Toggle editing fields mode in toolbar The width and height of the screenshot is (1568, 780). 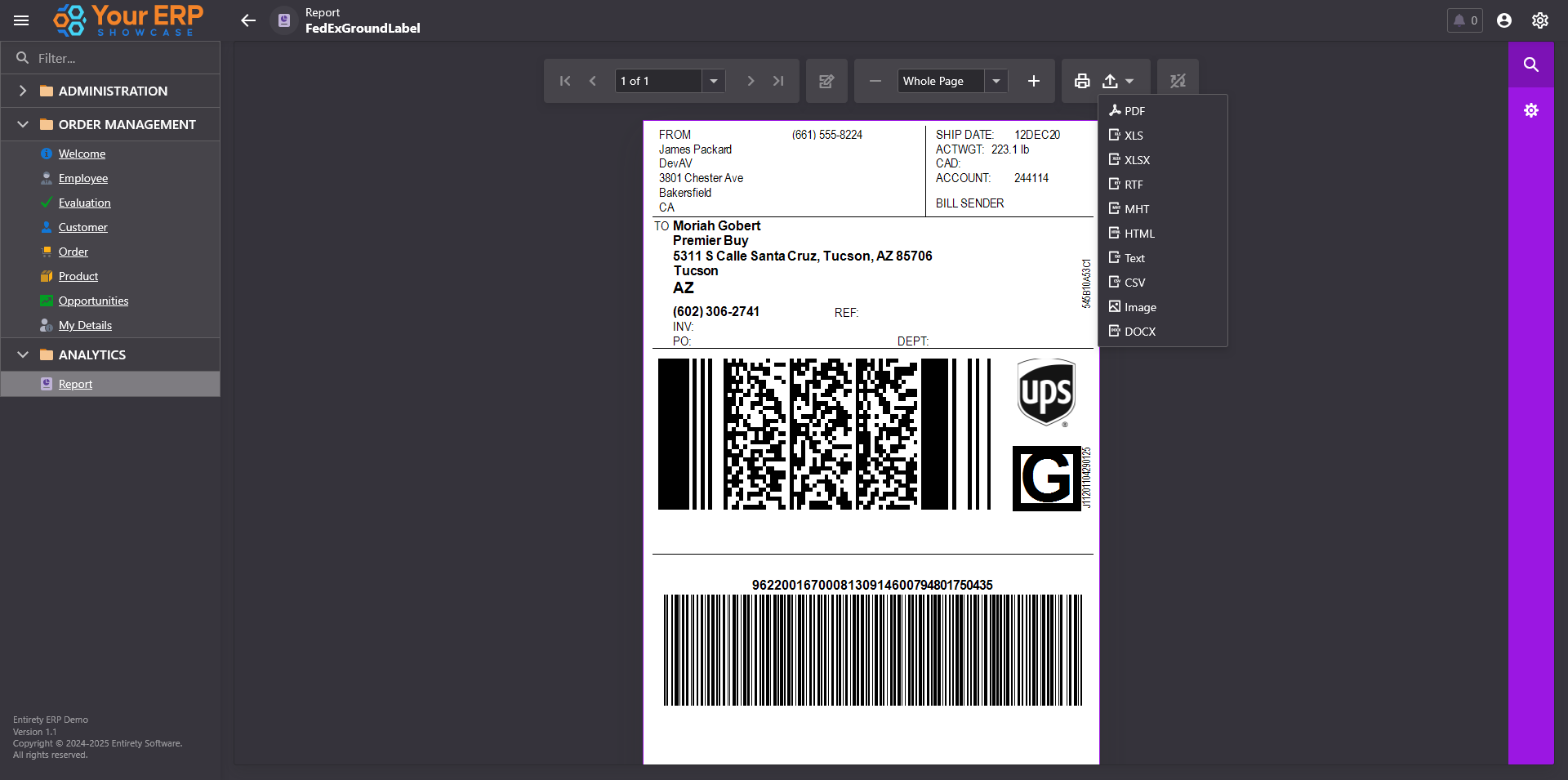coord(826,81)
